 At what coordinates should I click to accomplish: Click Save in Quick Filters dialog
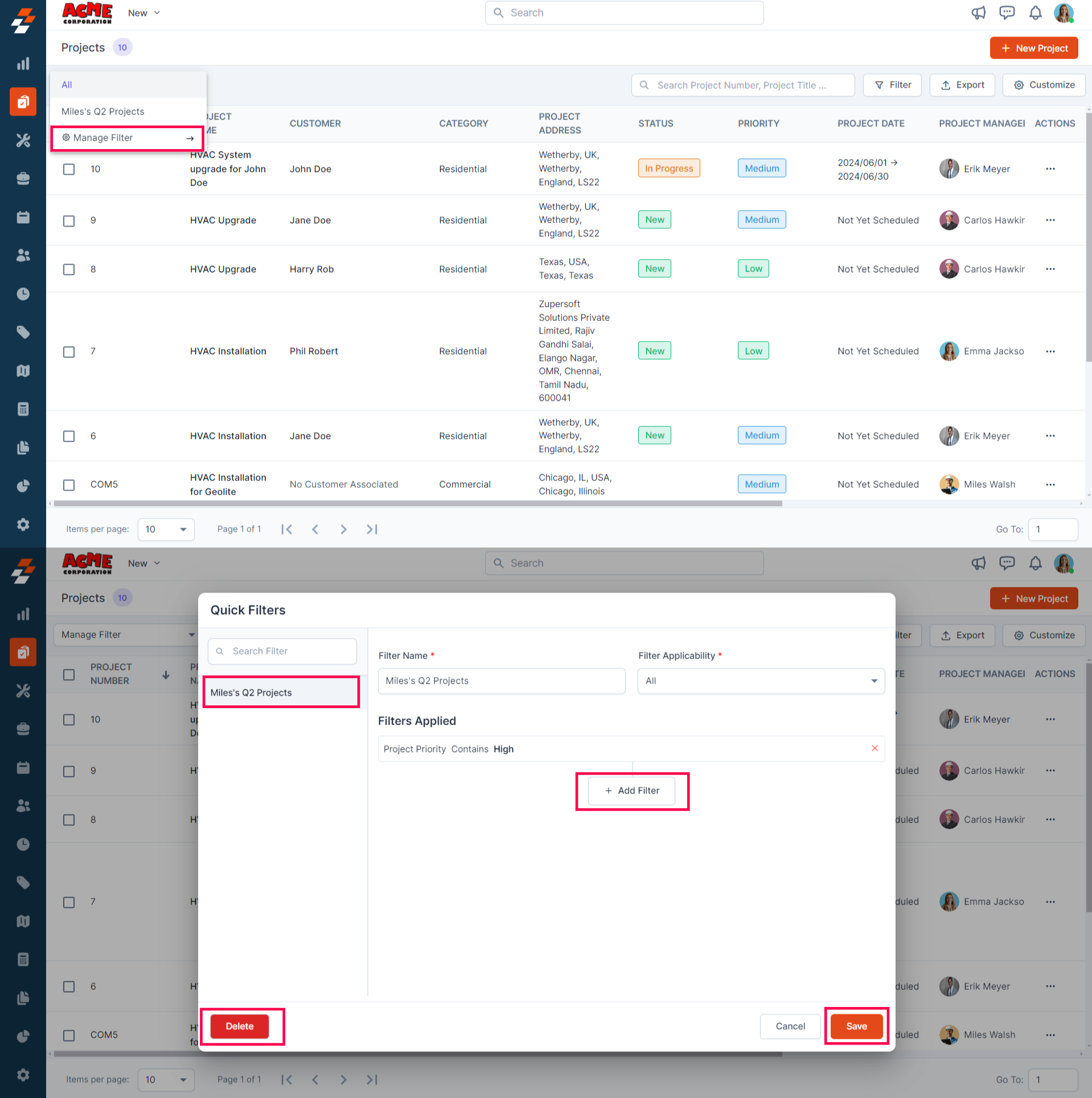(x=856, y=1026)
